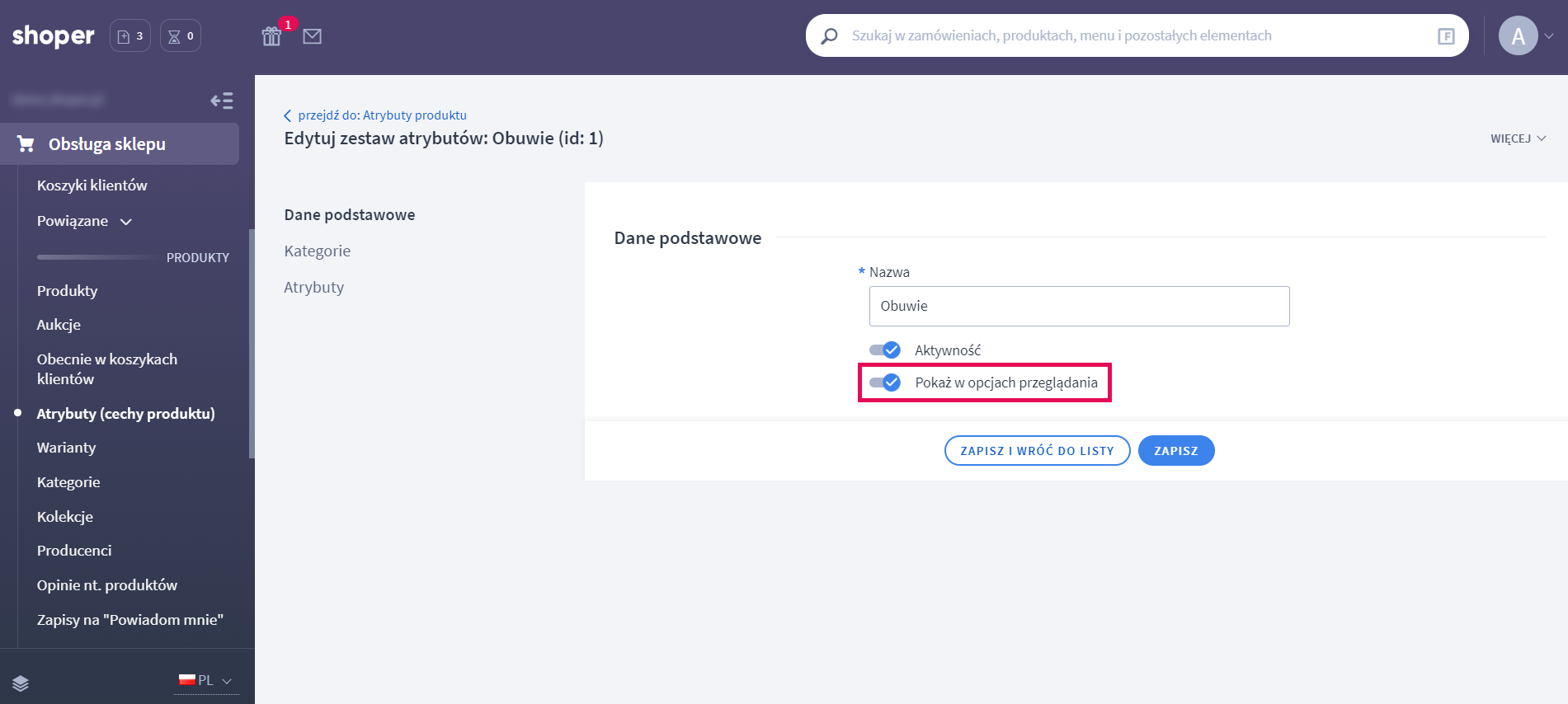Click the Nazwa input field
The height and width of the screenshot is (704, 1568).
[x=1079, y=306]
